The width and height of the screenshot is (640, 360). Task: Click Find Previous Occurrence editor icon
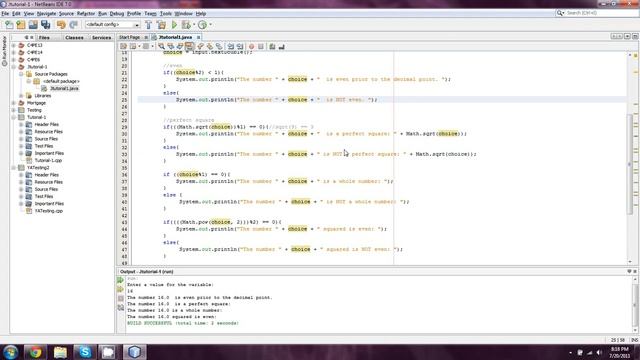[171, 47]
